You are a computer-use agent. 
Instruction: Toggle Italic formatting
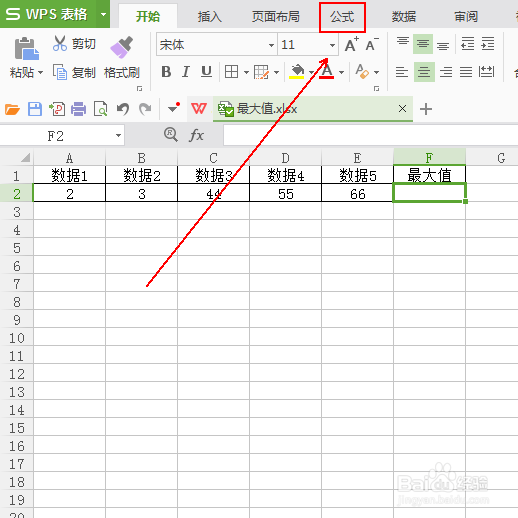(x=186, y=72)
